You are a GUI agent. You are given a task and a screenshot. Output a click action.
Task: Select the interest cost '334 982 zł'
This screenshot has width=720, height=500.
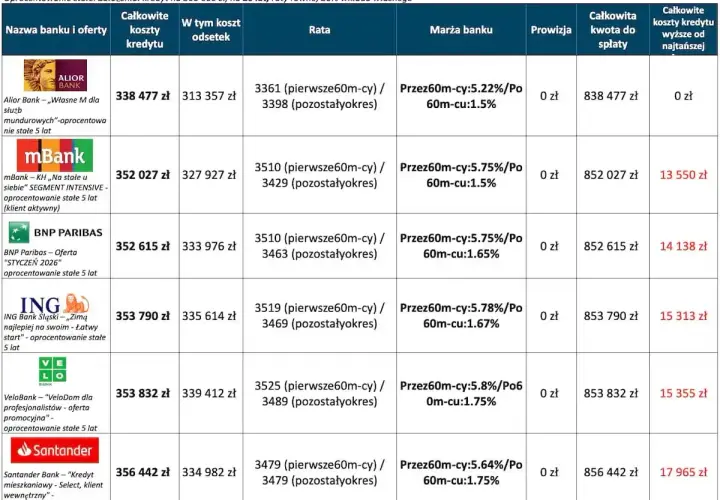point(209,472)
